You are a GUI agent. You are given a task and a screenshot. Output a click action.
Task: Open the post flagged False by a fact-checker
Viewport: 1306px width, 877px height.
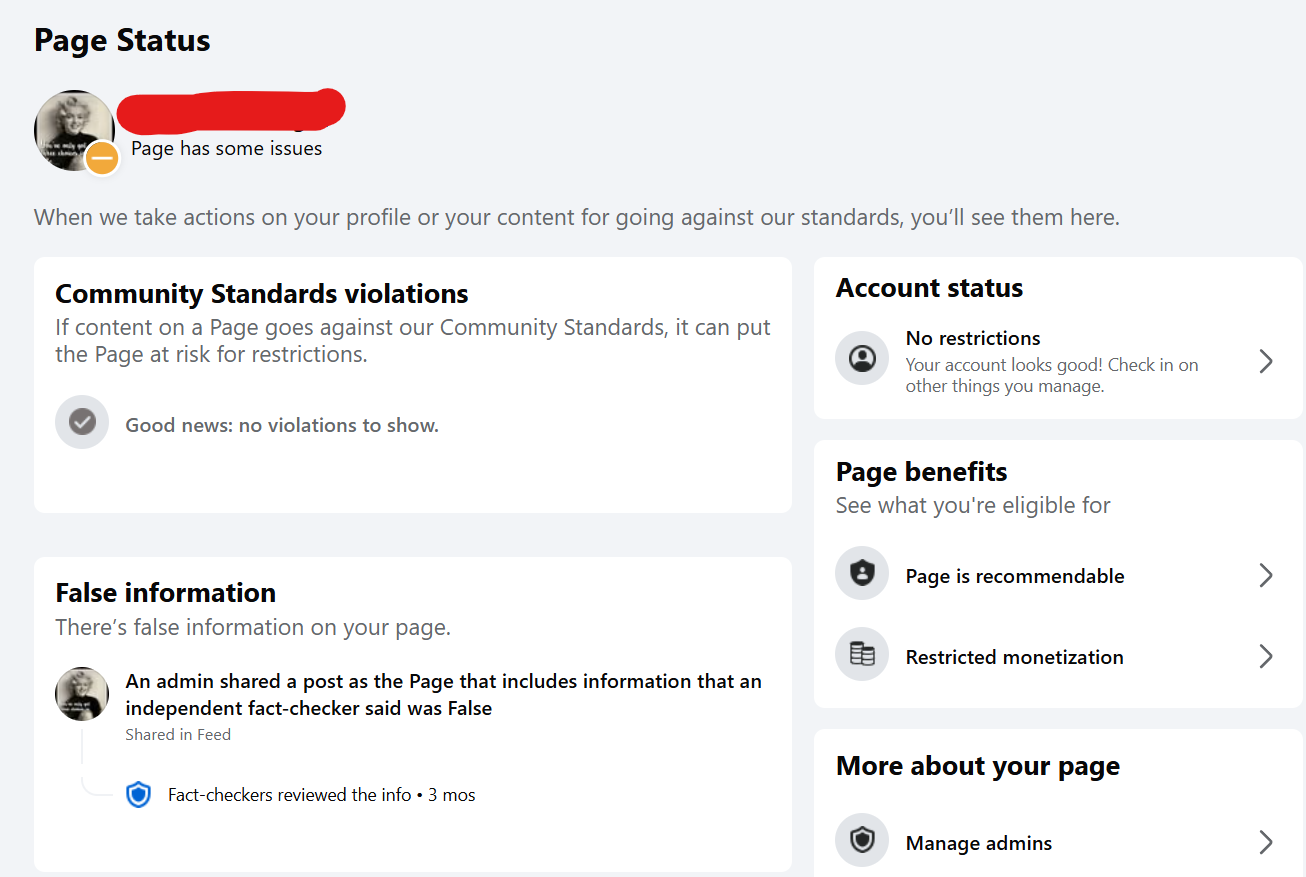tap(443, 694)
